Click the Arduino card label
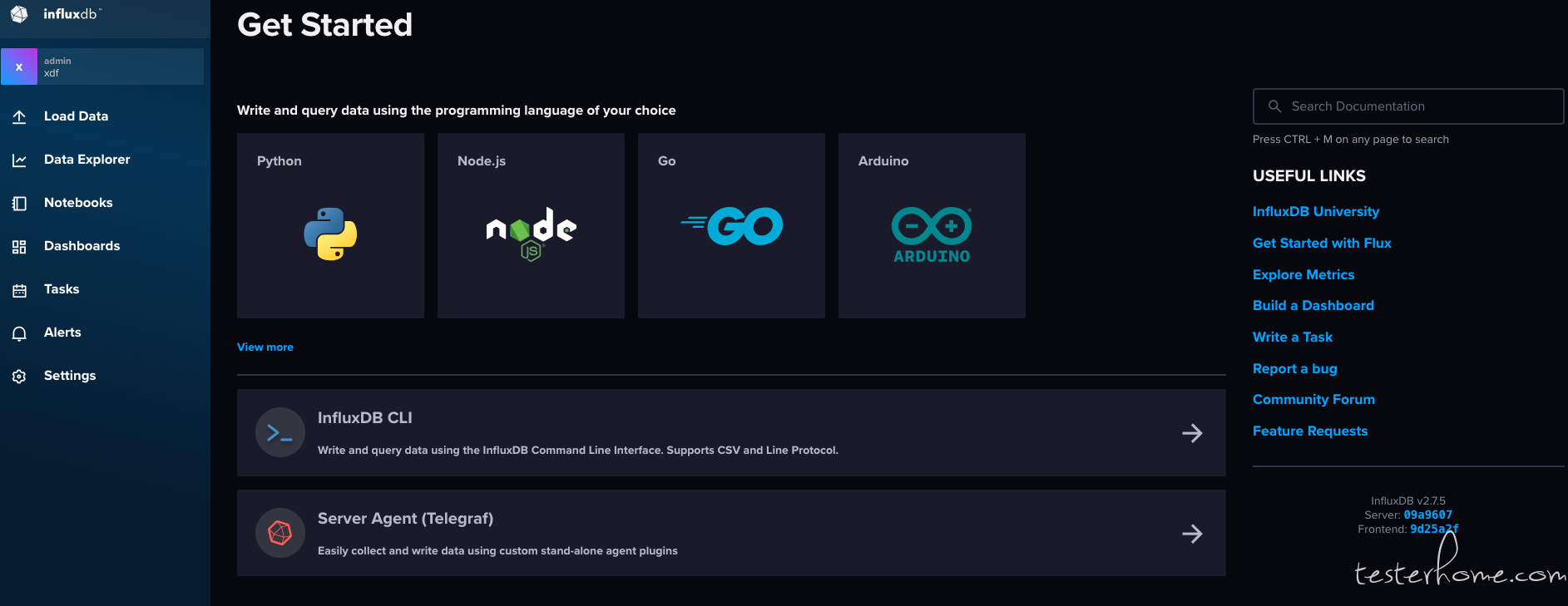This screenshot has height=606, width=1568. point(883,160)
